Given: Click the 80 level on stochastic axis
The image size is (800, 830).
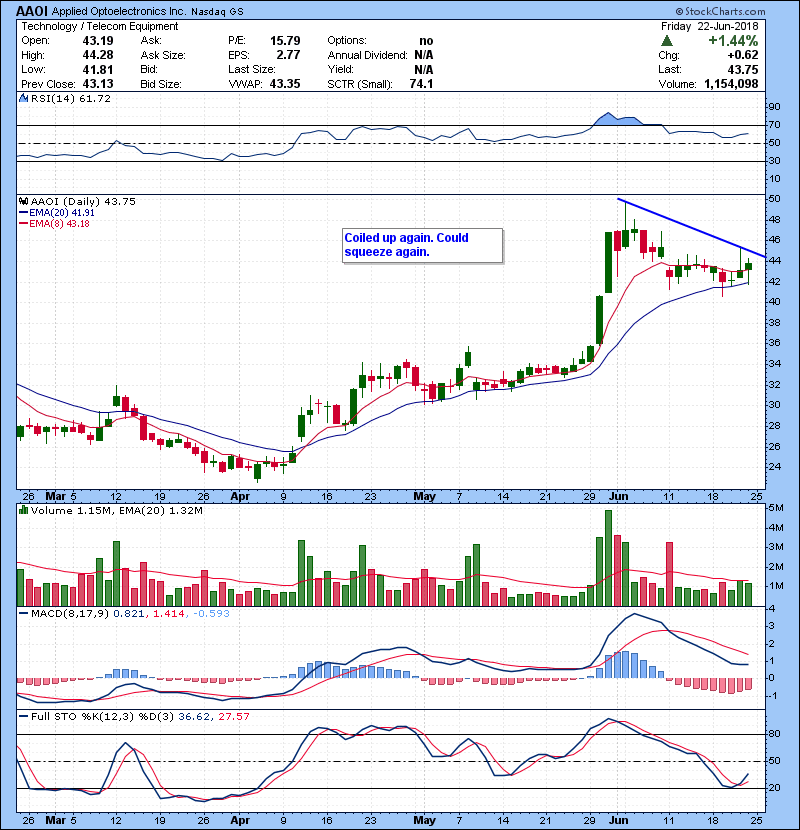Looking at the screenshot, I should [x=774, y=734].
